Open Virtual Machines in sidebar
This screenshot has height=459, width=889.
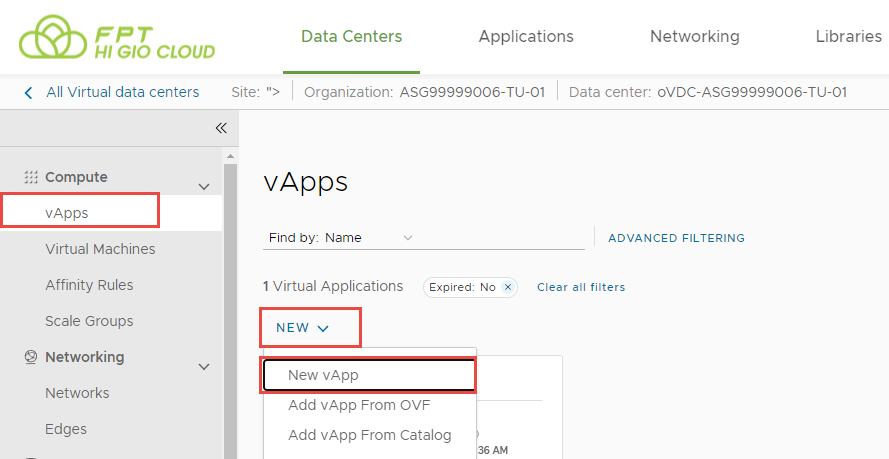click(x=100, y=249)
